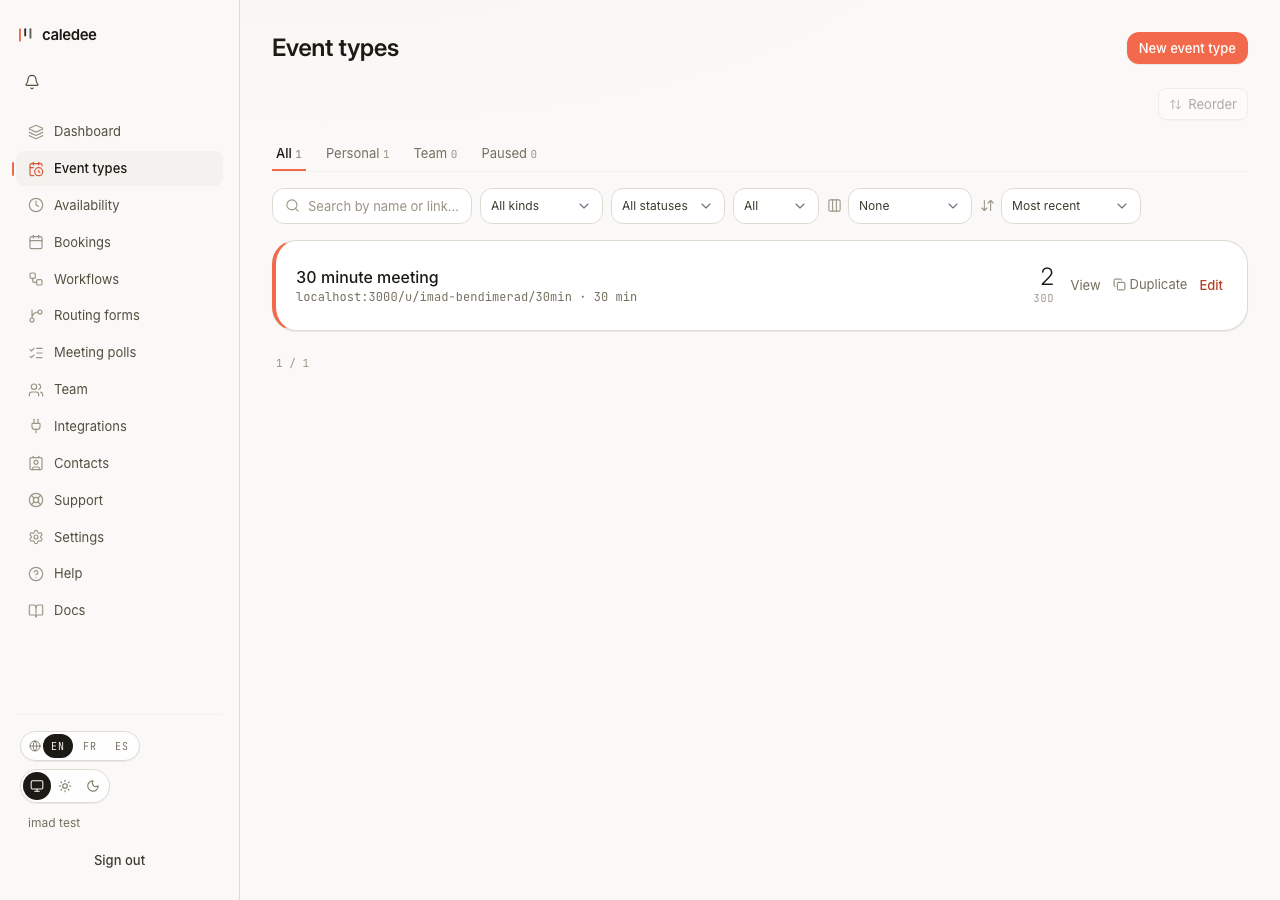Open Availability in sidebar

119,205
